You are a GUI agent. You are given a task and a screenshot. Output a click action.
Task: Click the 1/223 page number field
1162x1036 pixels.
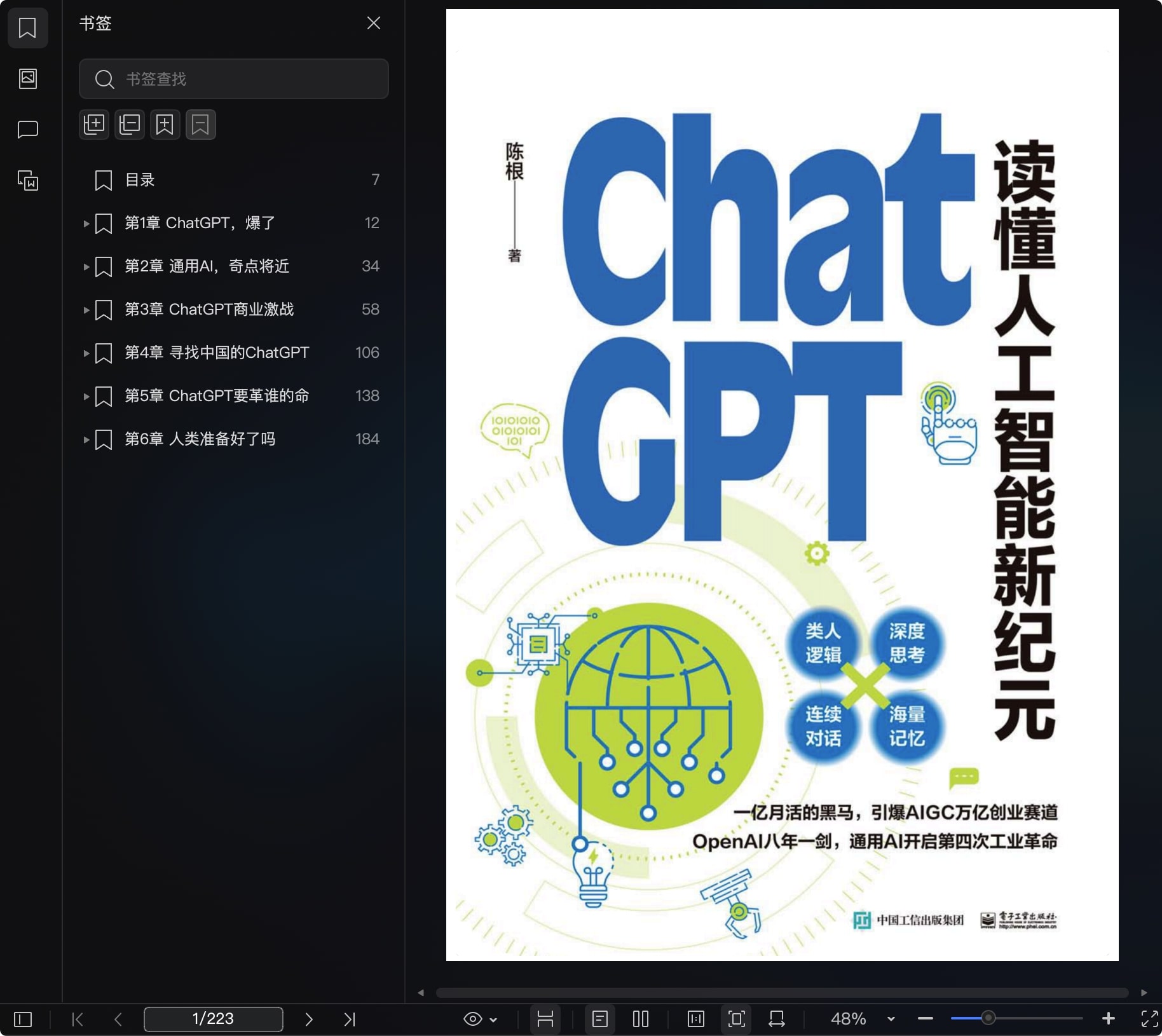[x=214, y=1019]
